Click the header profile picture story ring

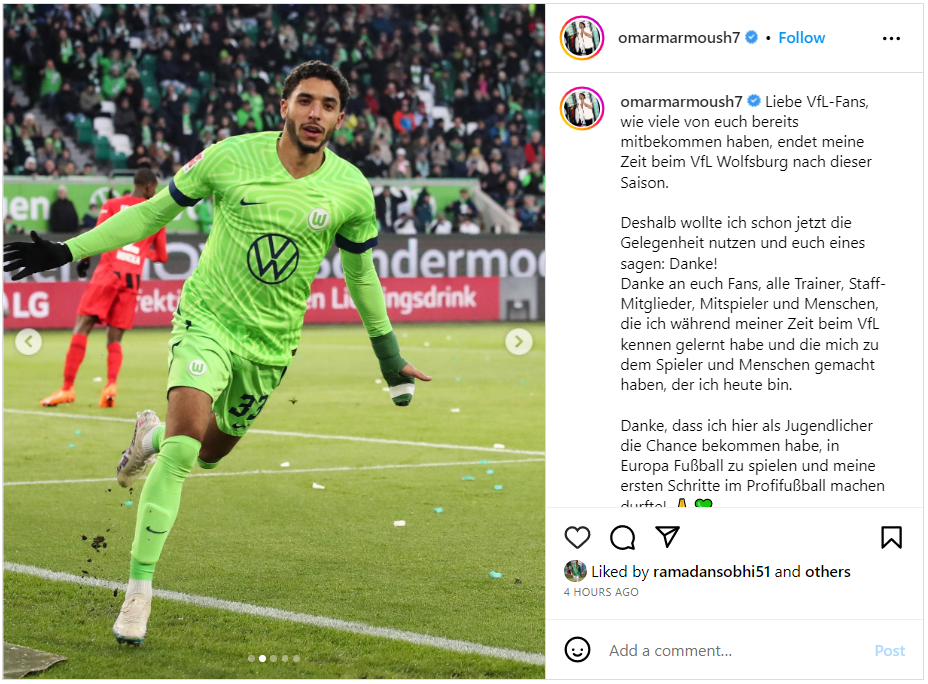click(582, 38)
